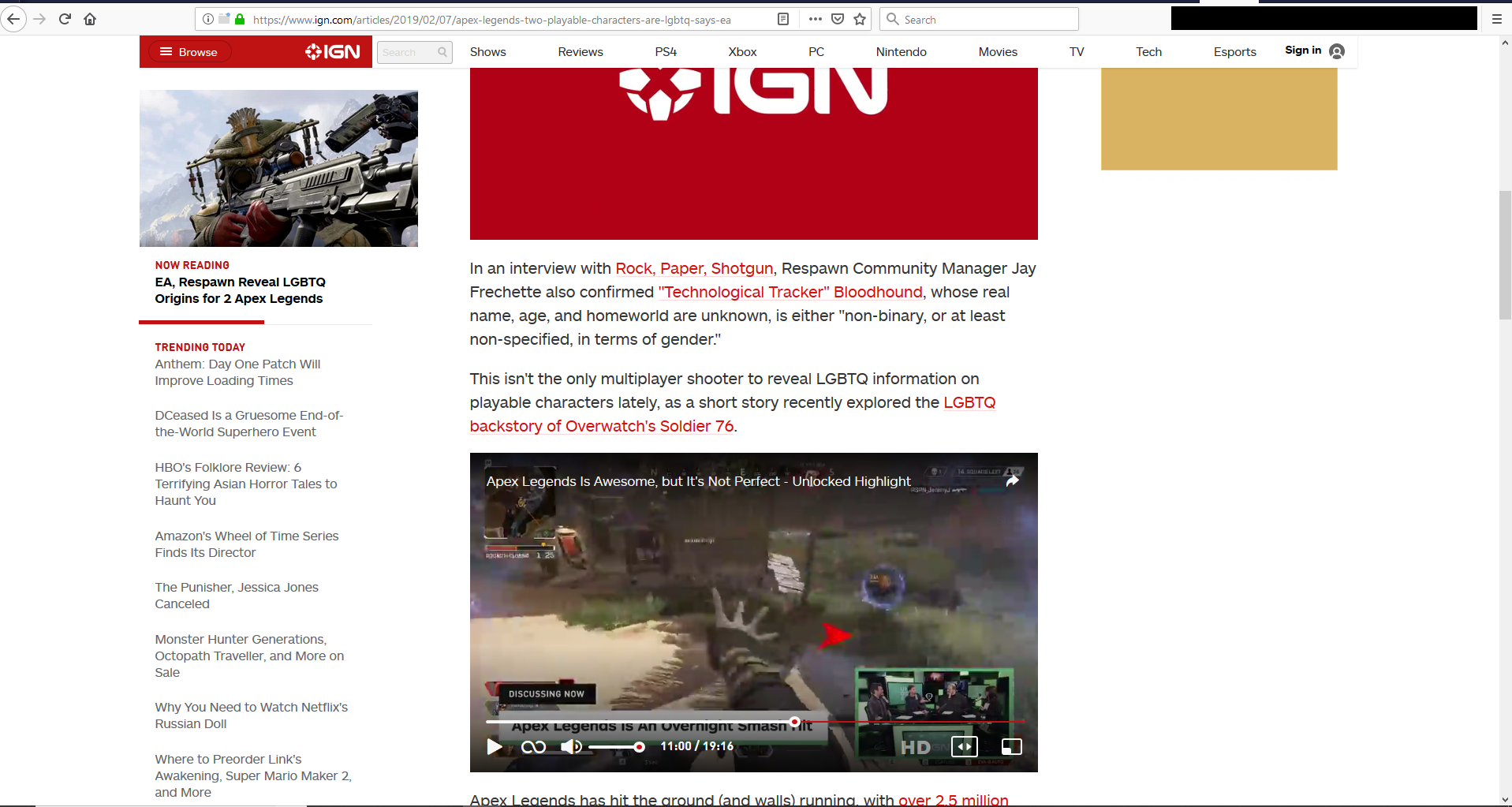Open the browser home page

click(90, 19)
